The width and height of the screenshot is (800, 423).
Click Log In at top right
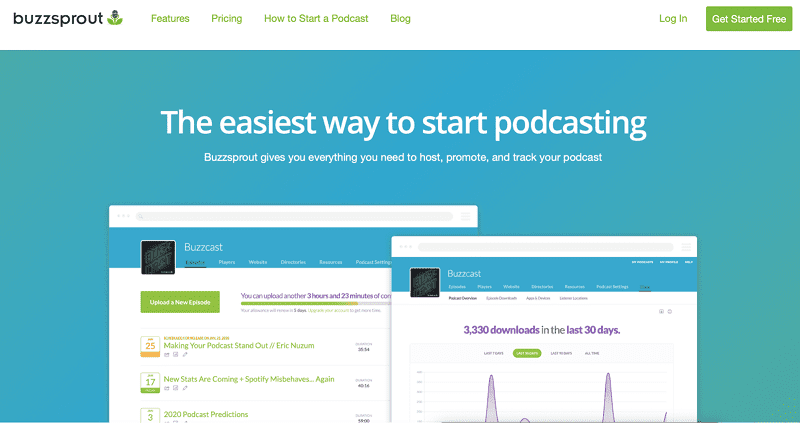click(673, 18)
